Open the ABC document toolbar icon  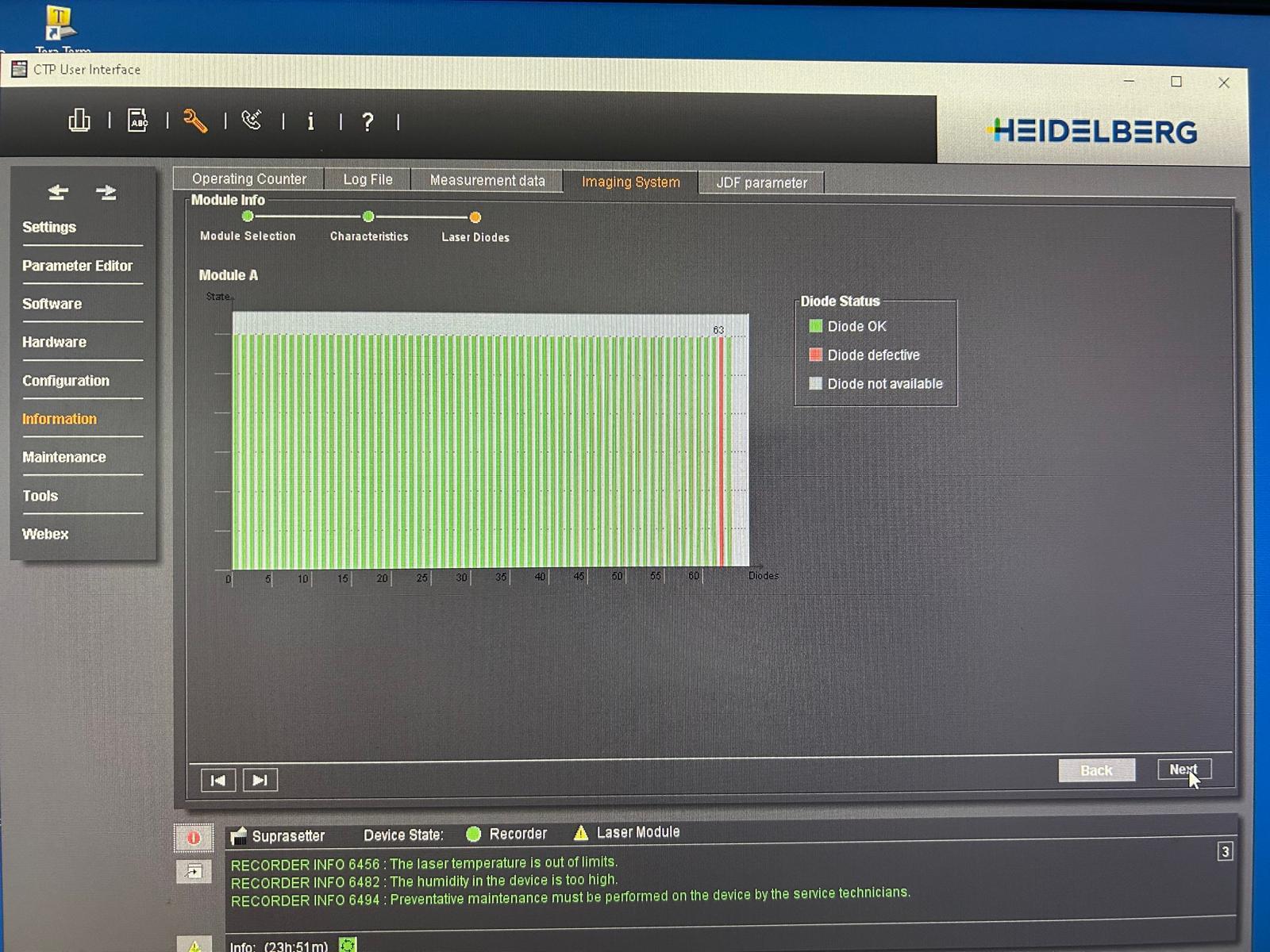point(137,121)
